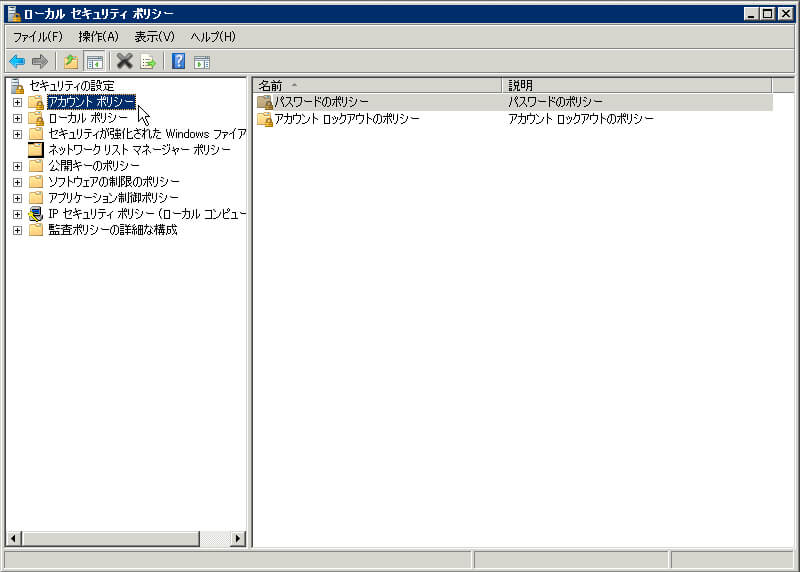
Task: Click the ネットワーク リスト マネージャー ポリシー icon
Action: (36, 150)
